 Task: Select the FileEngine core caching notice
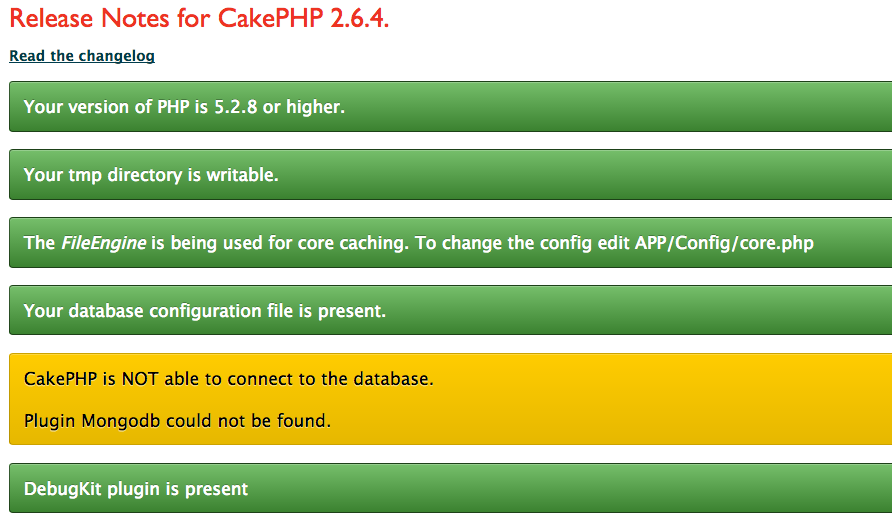tap(451, 242)
